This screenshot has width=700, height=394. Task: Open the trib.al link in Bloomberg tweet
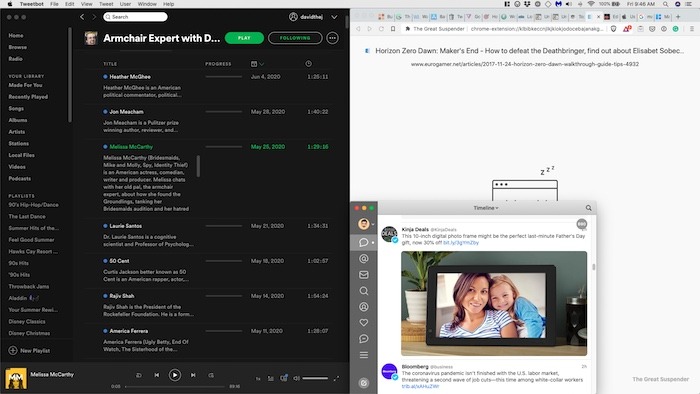[420, 386]
